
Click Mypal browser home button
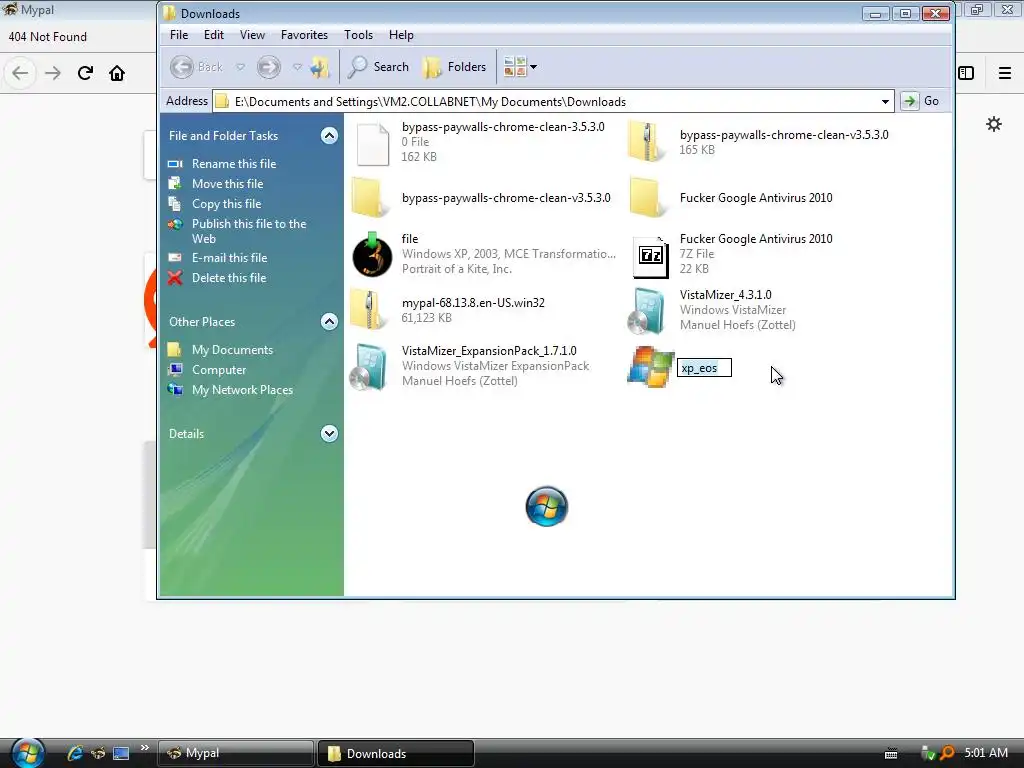click(117, 73)
